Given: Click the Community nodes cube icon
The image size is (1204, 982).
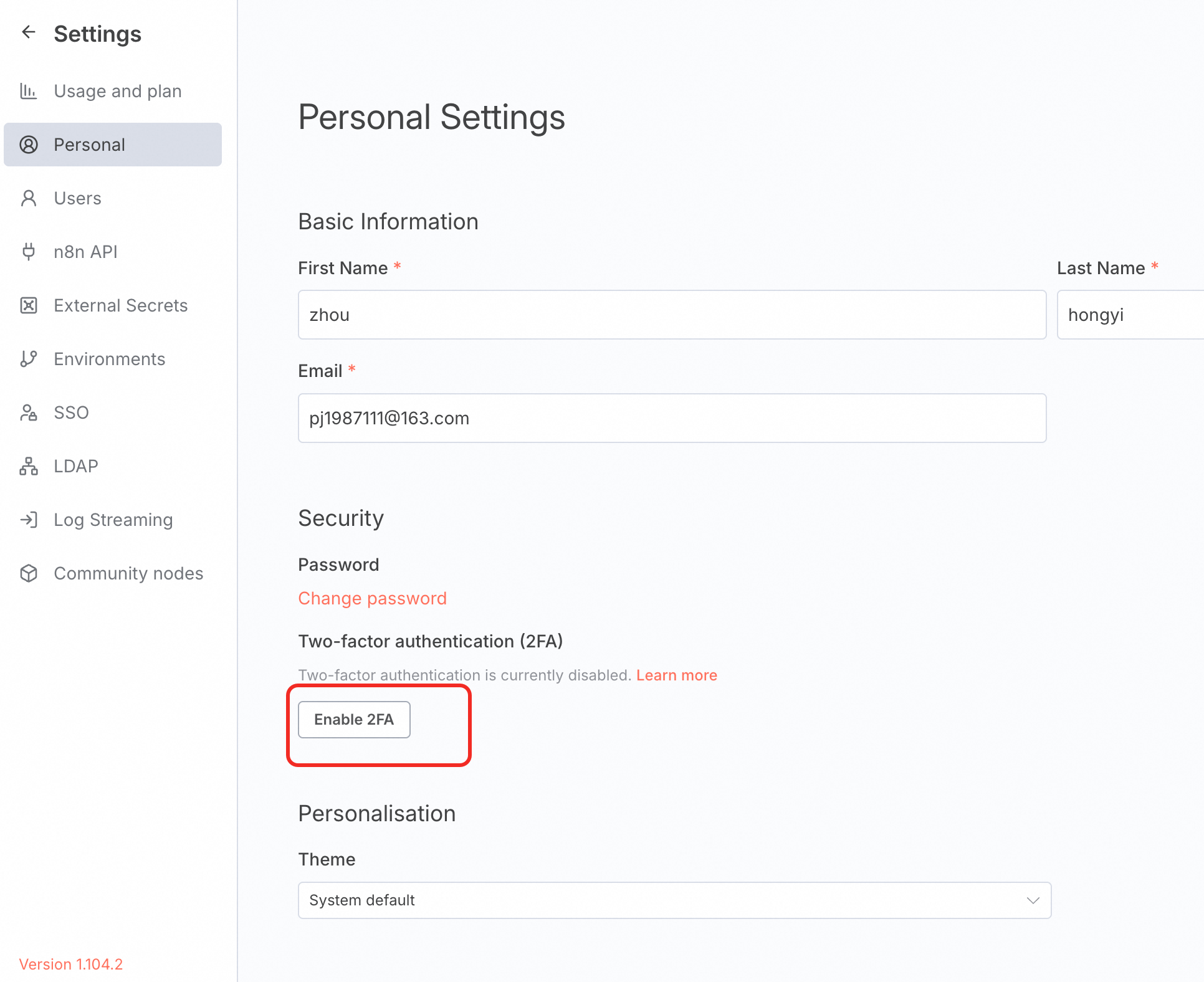Looking at the screenshot, I should click(x=29, y=573).
